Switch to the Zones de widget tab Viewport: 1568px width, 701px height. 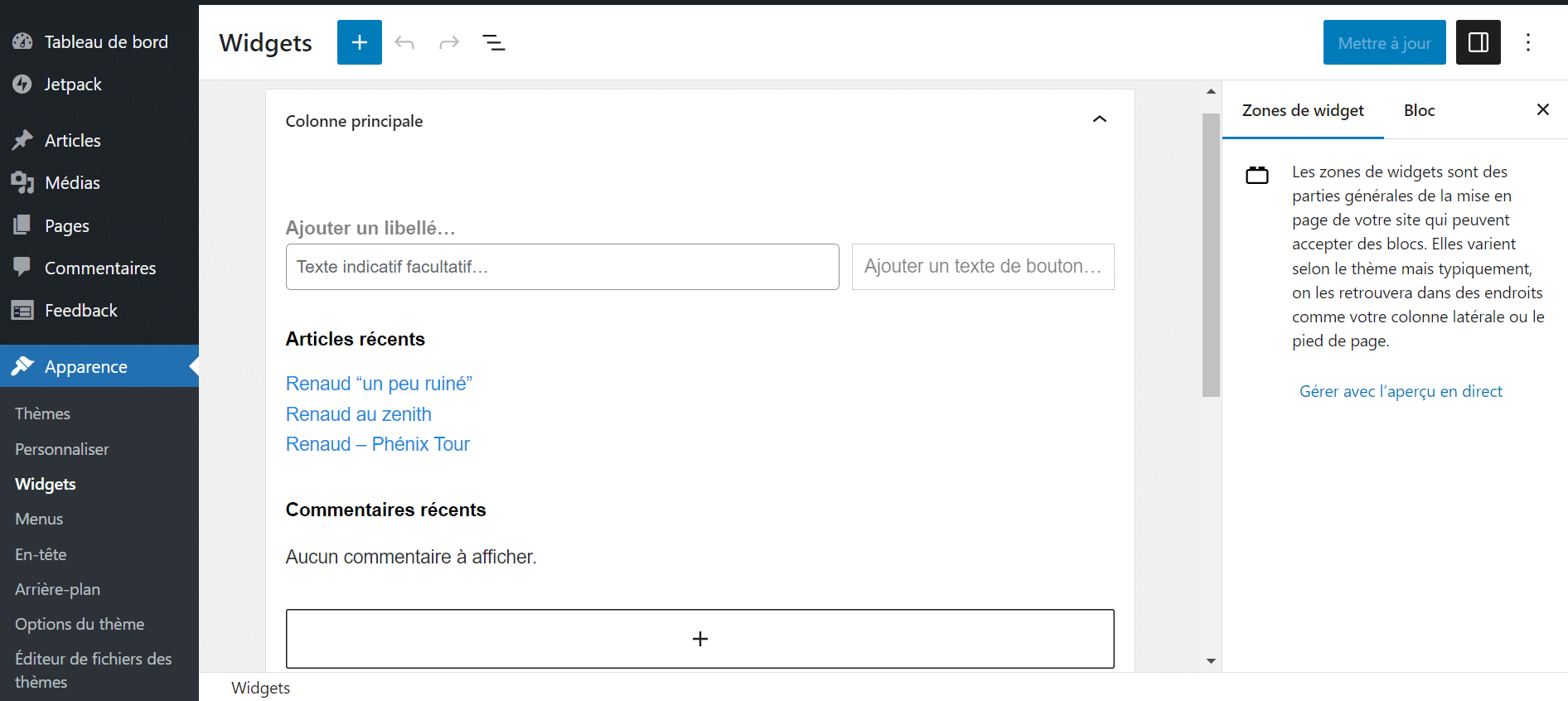click(x=1303, y=110)
